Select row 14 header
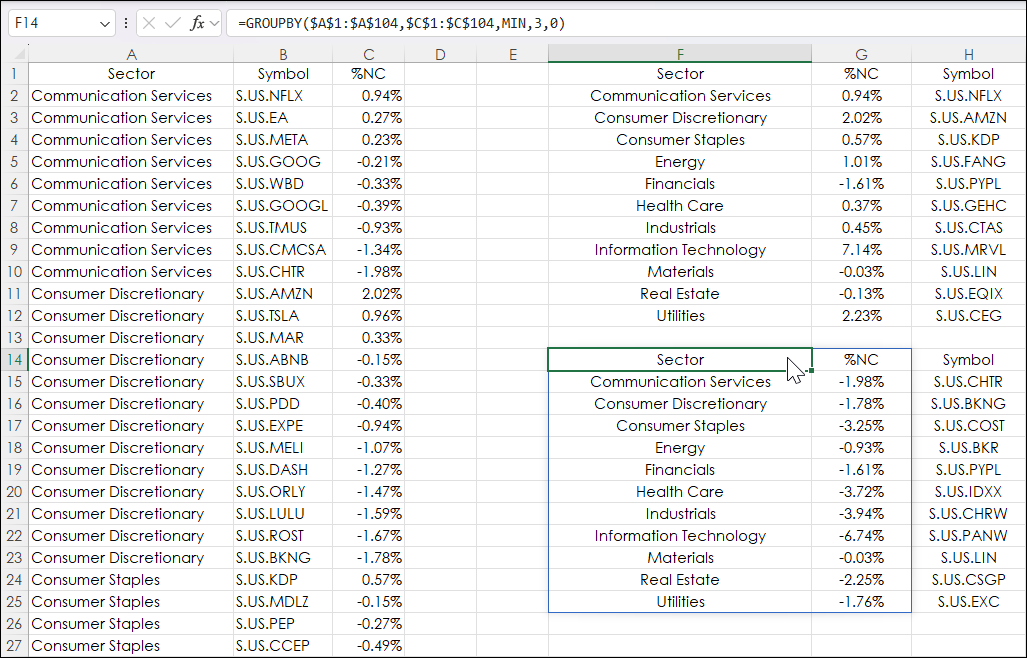Screen dimensions: 1027x658 (14, 360)
